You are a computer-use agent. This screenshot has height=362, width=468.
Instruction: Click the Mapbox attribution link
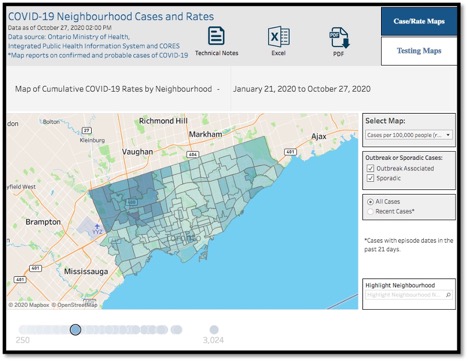[29, 305]
